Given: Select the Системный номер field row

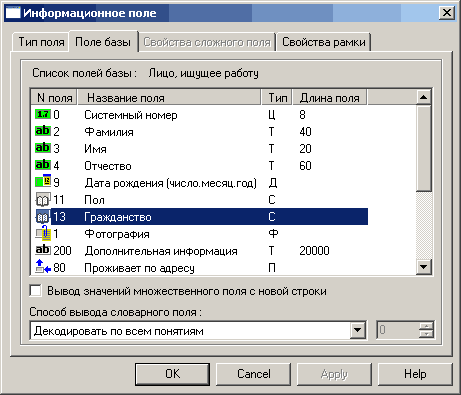Looking at the screenshot, I should [200, 115].
